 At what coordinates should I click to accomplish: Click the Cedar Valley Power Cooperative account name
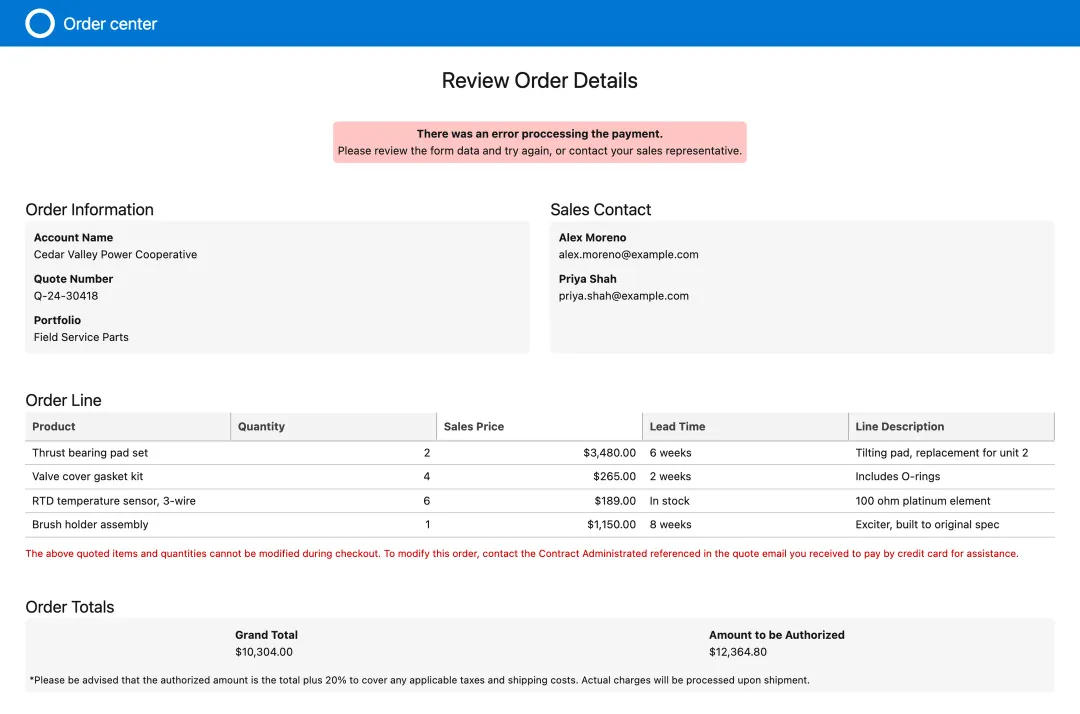[x=115, y=255]
